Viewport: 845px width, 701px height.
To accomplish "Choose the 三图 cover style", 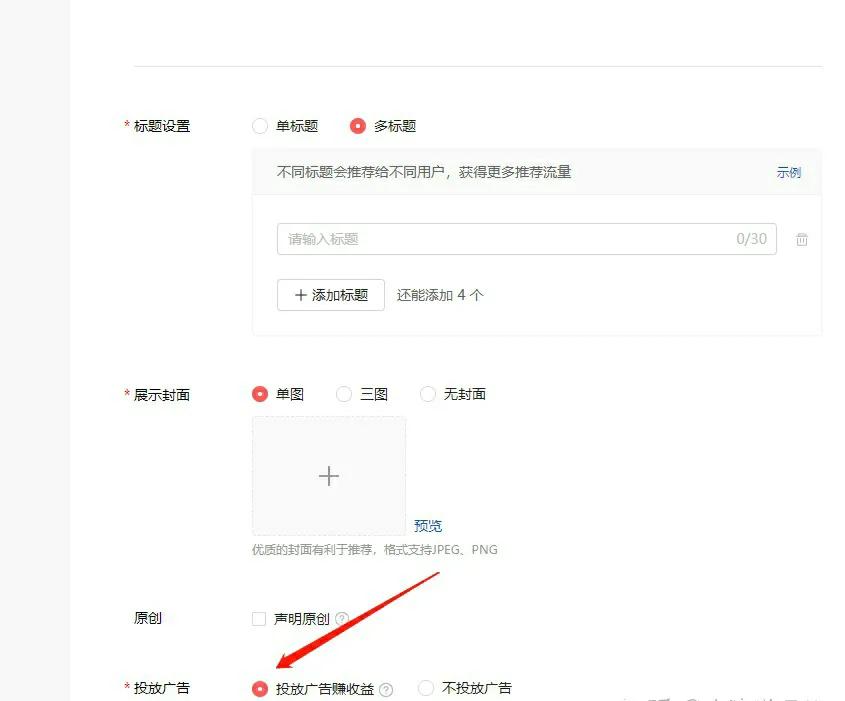I will coord(343,394).
